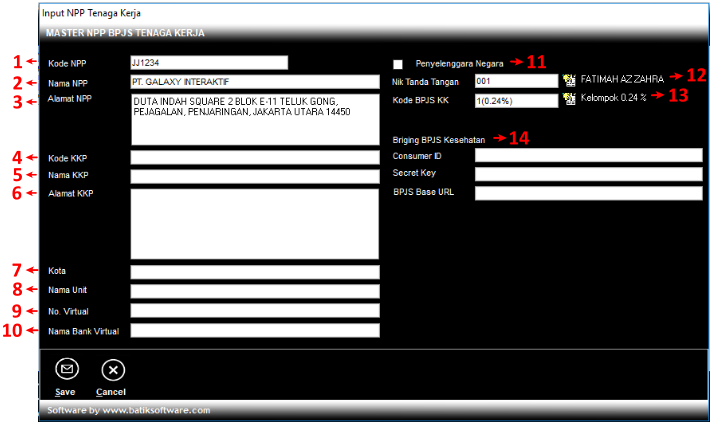The image size is (710, 422).
Task: Open lookup icon beside Kode BPJS KK
Action: (x=569, y=100)
